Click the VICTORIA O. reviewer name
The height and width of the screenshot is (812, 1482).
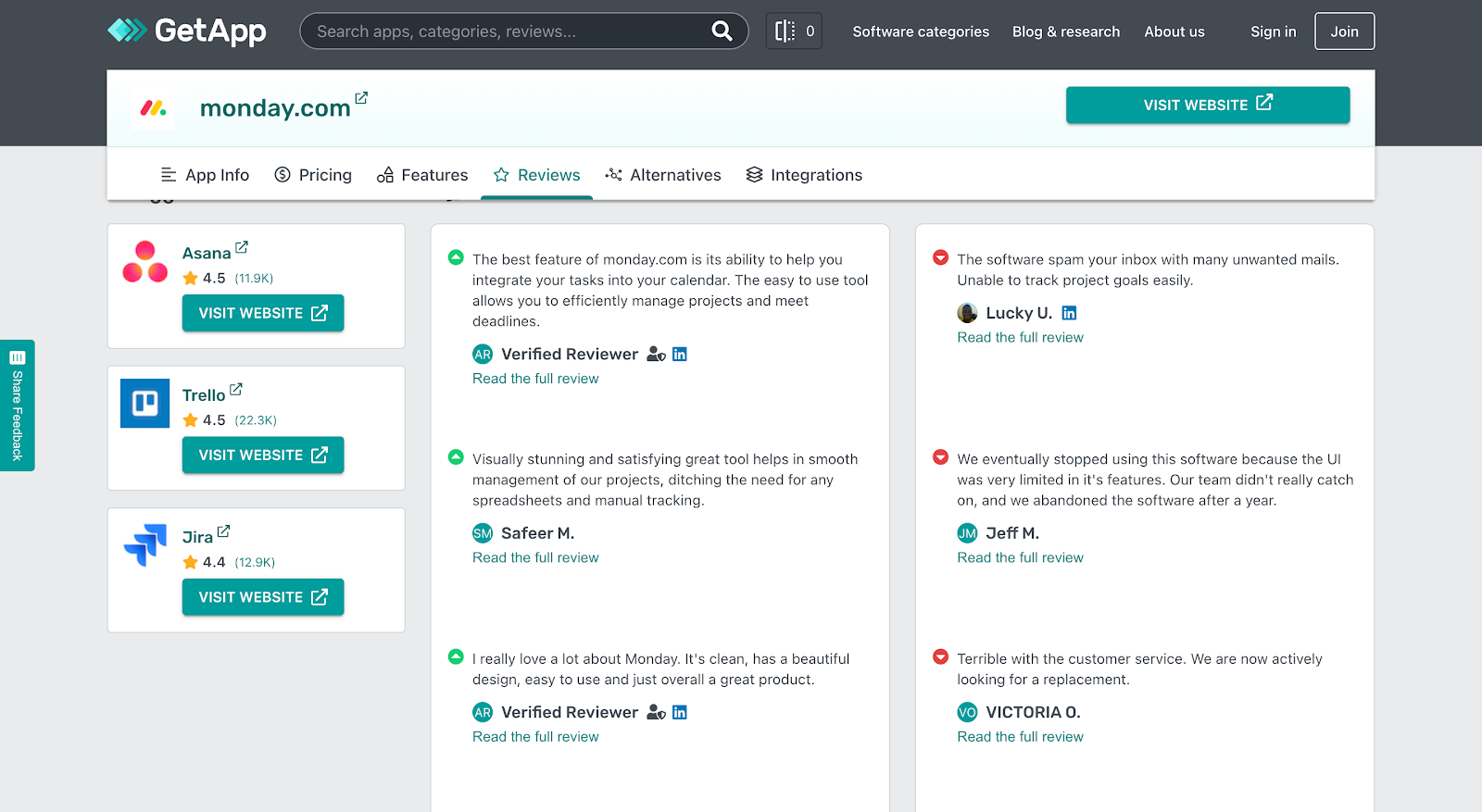1034,712
